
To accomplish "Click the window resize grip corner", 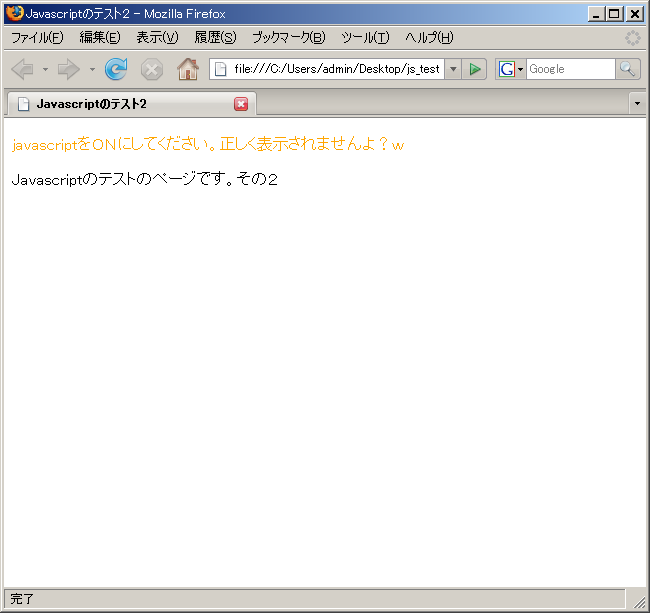I will [639, 601].
